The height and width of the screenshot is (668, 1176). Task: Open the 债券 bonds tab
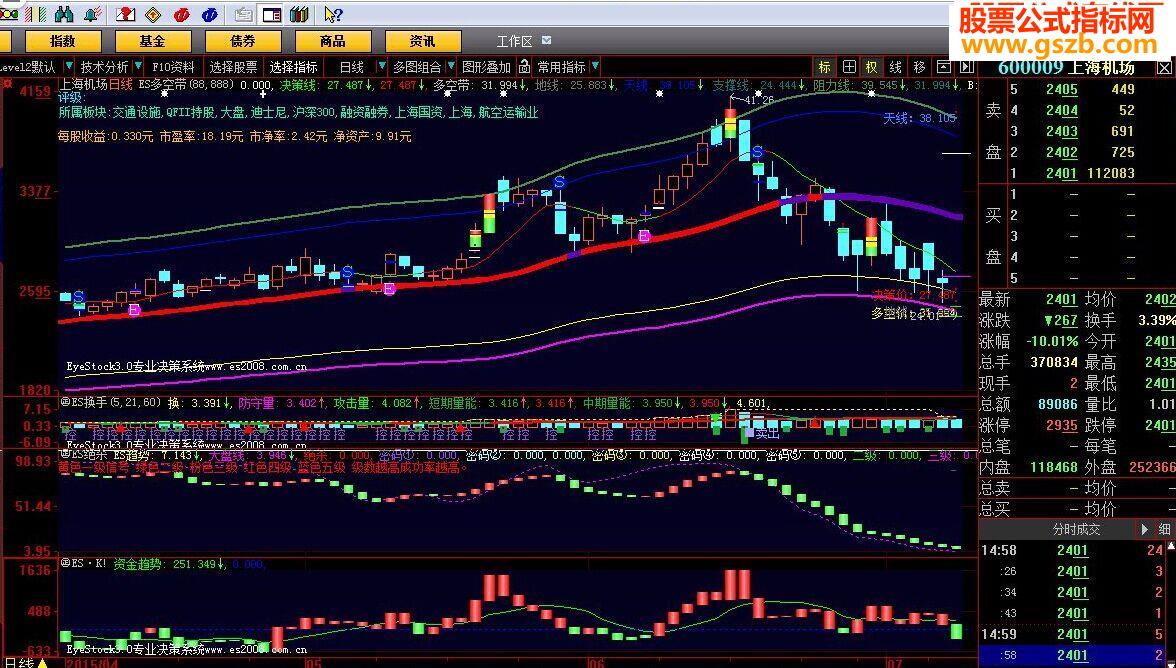coord(242,41)
